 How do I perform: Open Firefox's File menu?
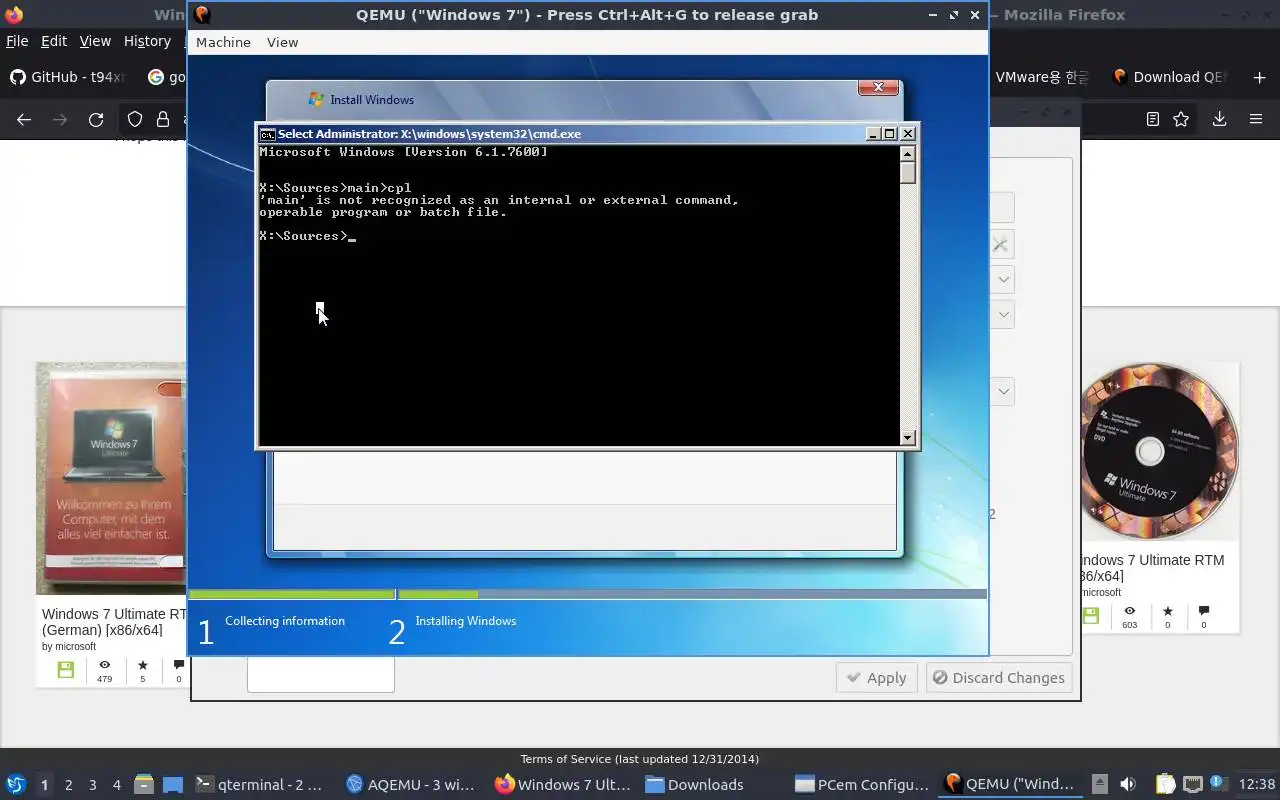coord(17,41)
